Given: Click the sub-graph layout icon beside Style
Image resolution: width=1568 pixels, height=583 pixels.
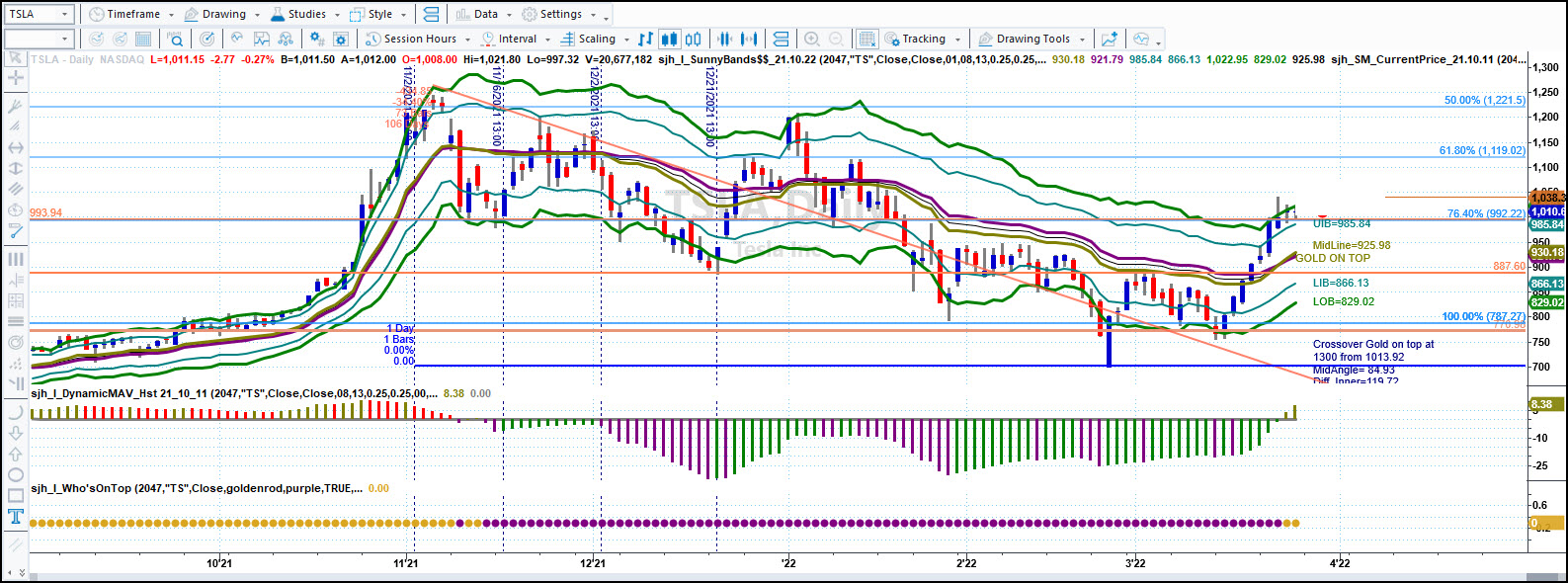Looking at the screenshot, I should coord(431,14).
